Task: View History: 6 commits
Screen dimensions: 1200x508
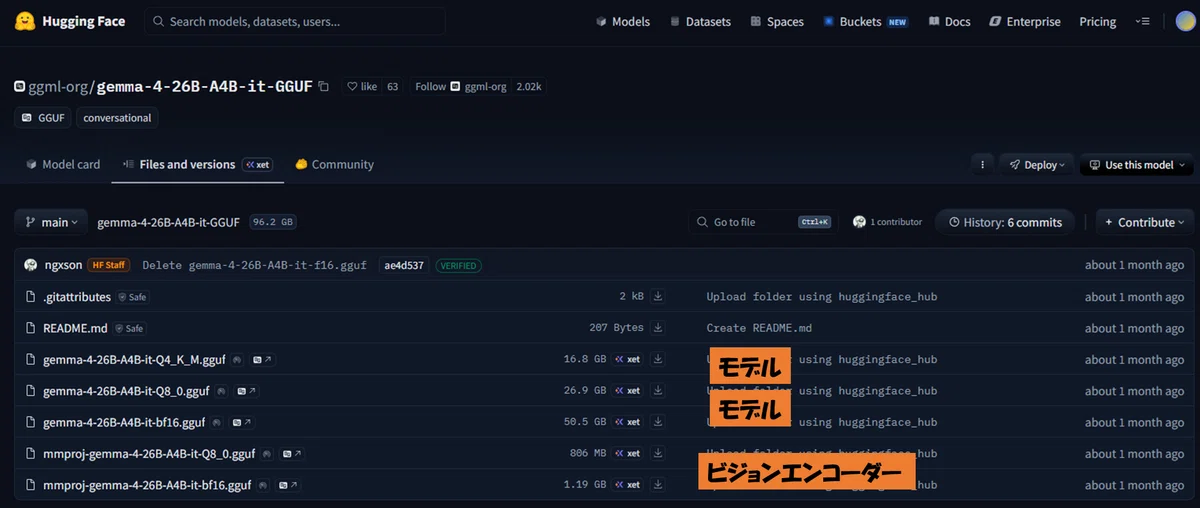Action: 1005,222
